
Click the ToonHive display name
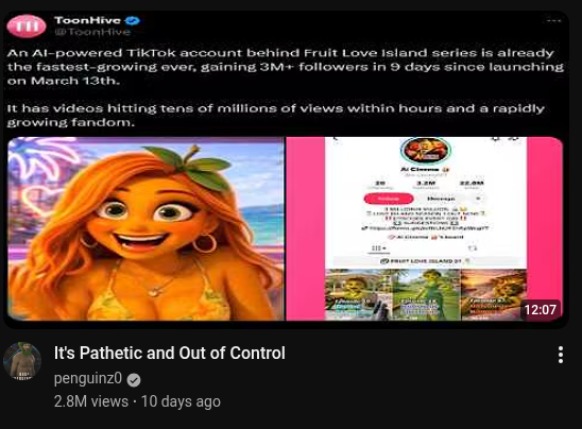coord(88,20)
